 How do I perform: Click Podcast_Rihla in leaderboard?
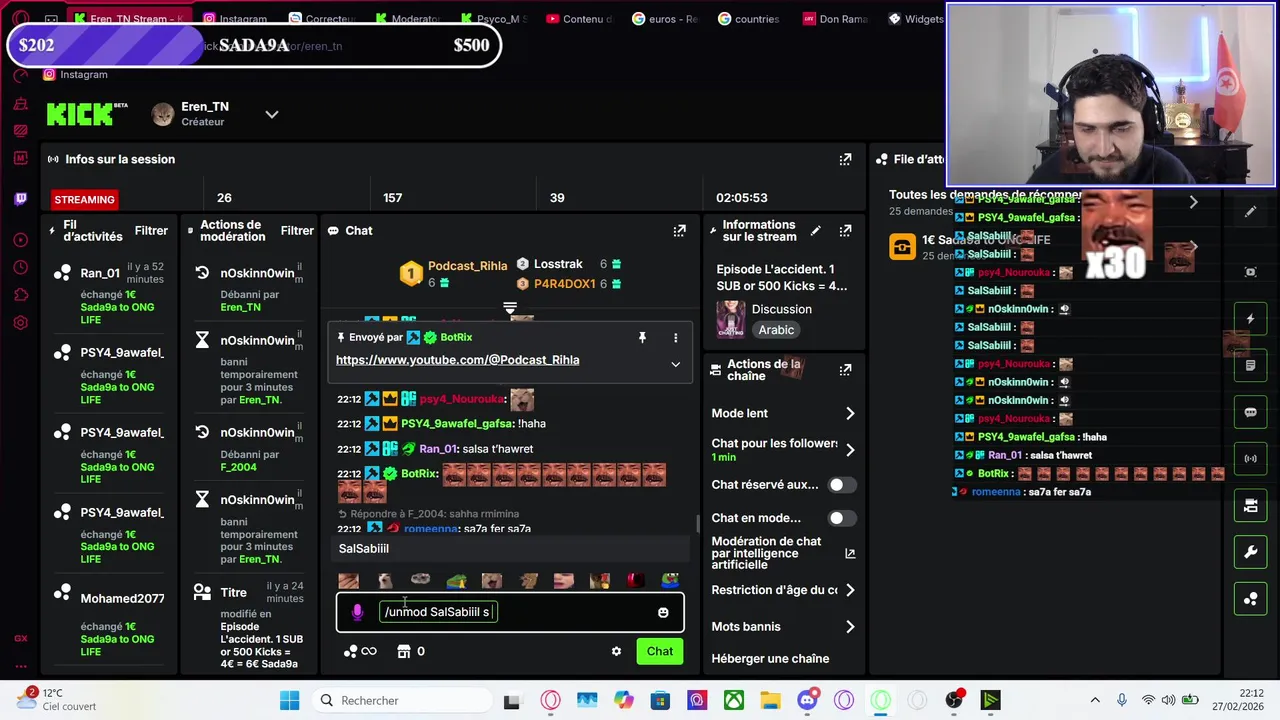click(467, 266)
